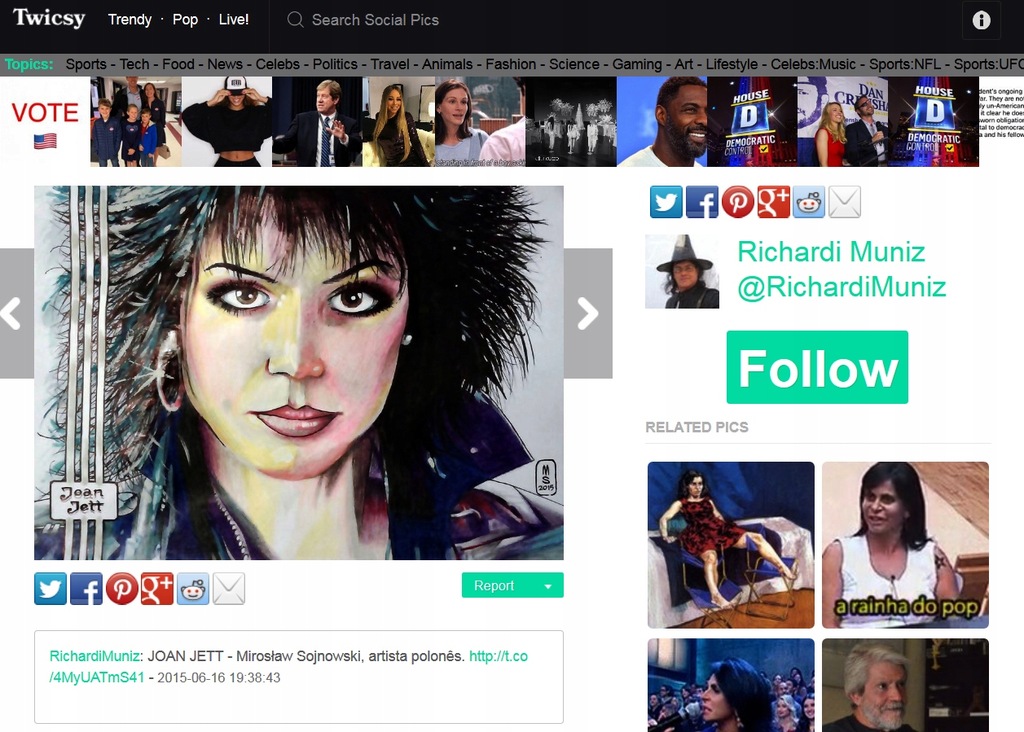Open the Live! section
The image size is (1024, 732).
tap(234, 20)
